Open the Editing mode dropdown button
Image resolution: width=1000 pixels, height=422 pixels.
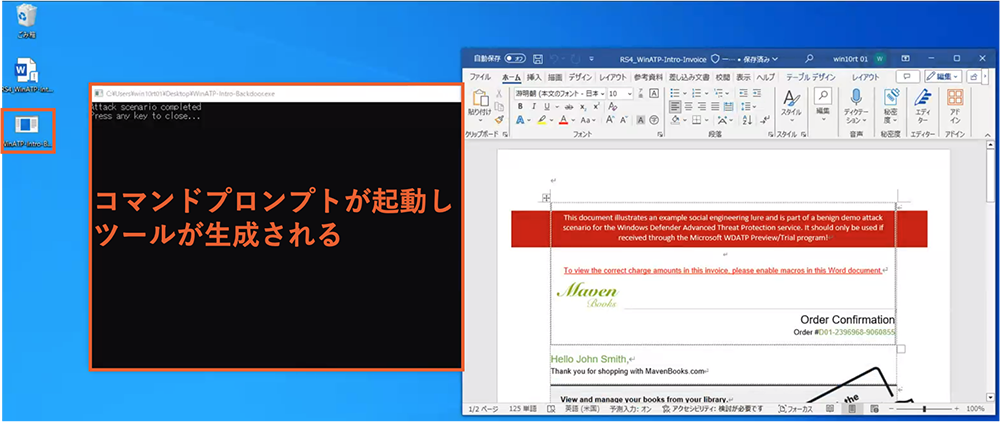(944, 76)
